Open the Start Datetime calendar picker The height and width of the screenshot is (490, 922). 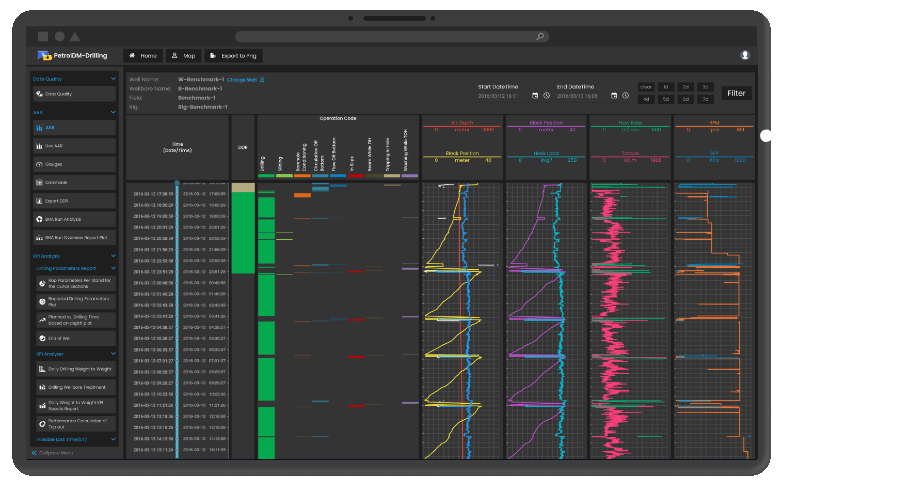point(535,96)
